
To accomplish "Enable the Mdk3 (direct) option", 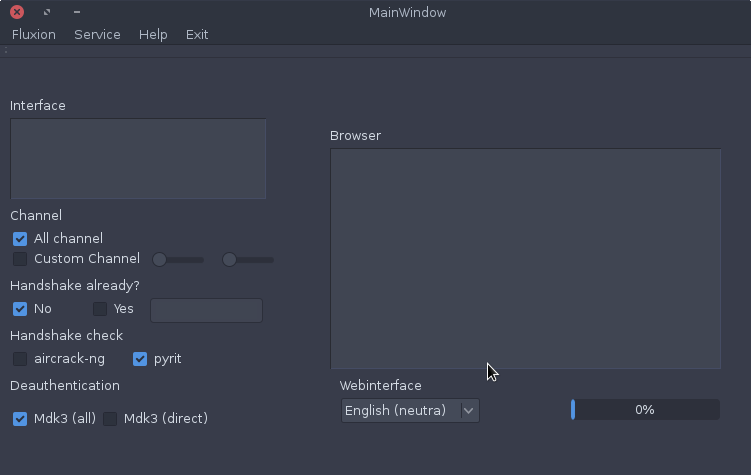I will [110, 418].
